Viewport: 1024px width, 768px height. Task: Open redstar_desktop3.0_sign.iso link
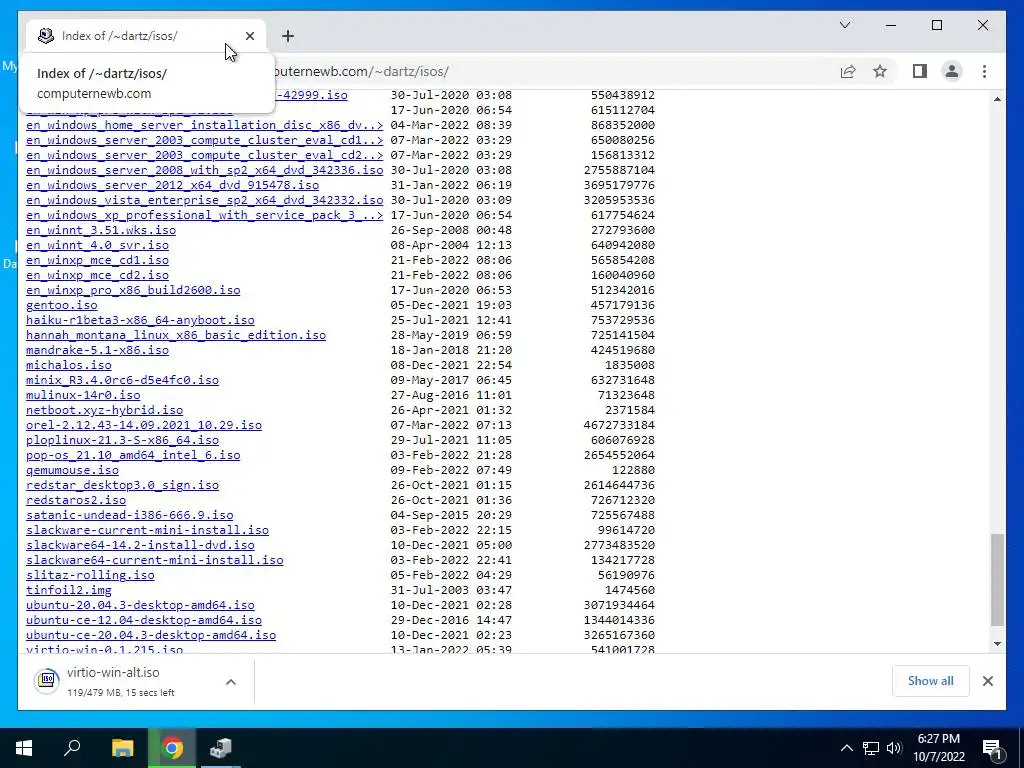[x=122, y=486]
